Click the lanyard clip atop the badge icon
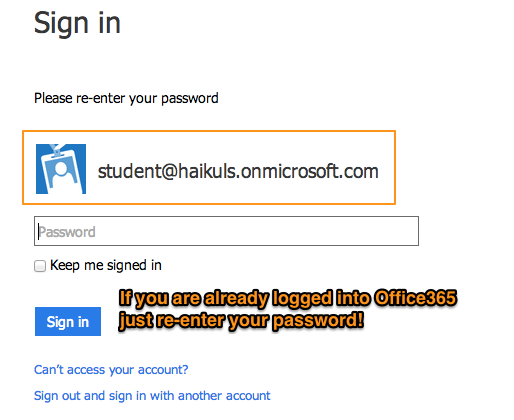The height and width of the screenshot is (420, 514). pyautogui.click(x=56, y=150)
